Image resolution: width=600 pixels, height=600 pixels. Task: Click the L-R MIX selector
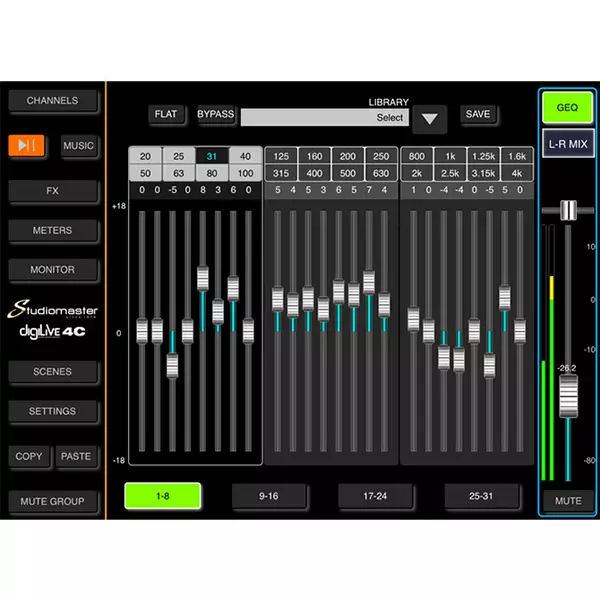[x=567, y=145]
